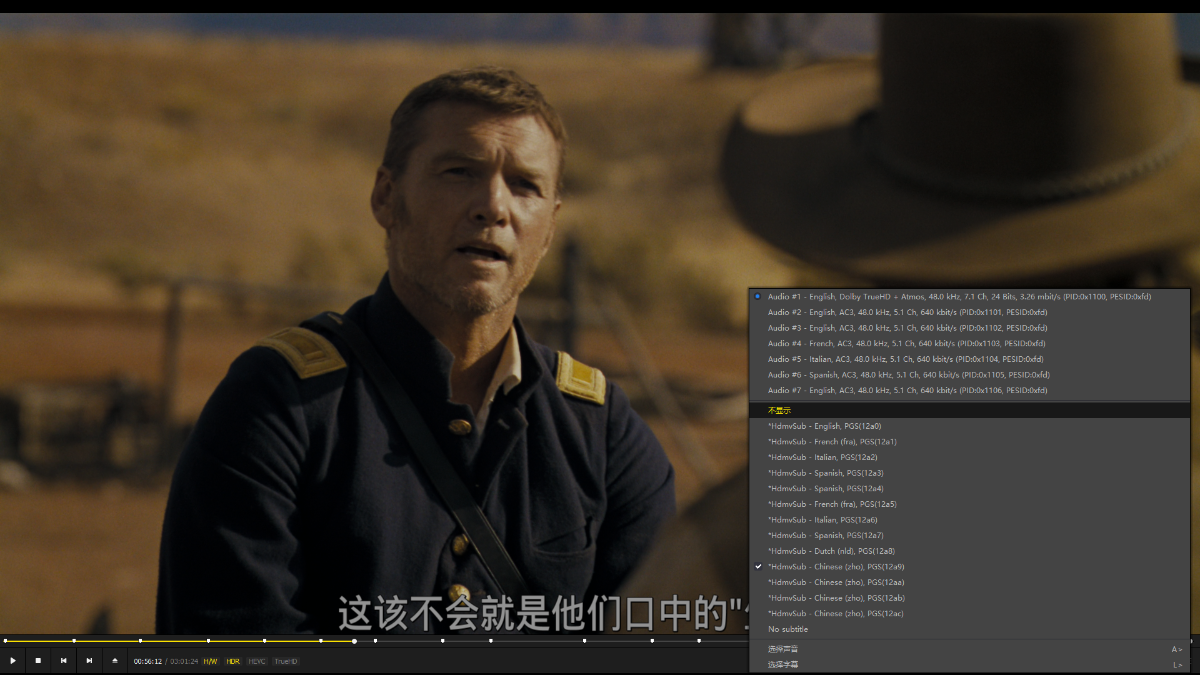Select Audio #1 Dolby TrueHD Atmos track
1200x675 pixels.
(958, 297)
